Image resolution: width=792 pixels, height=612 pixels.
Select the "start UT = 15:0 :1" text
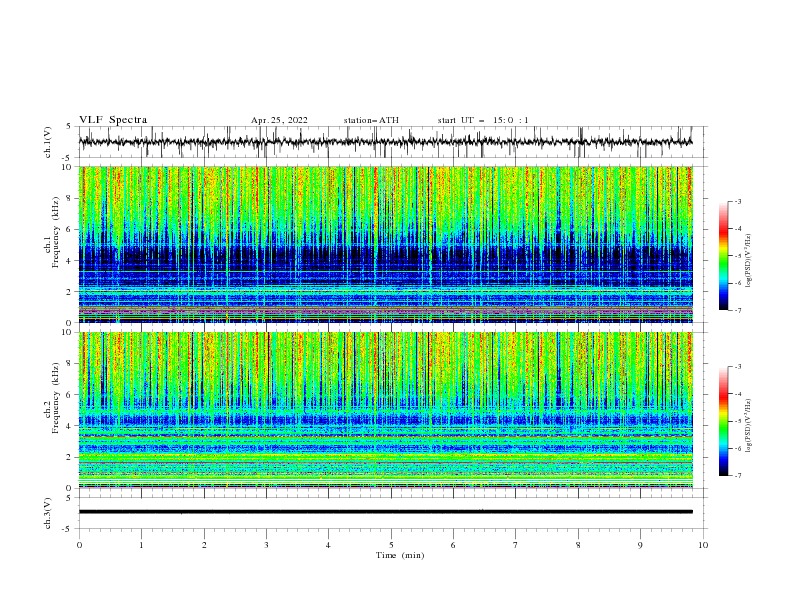(x=483, y=120)
